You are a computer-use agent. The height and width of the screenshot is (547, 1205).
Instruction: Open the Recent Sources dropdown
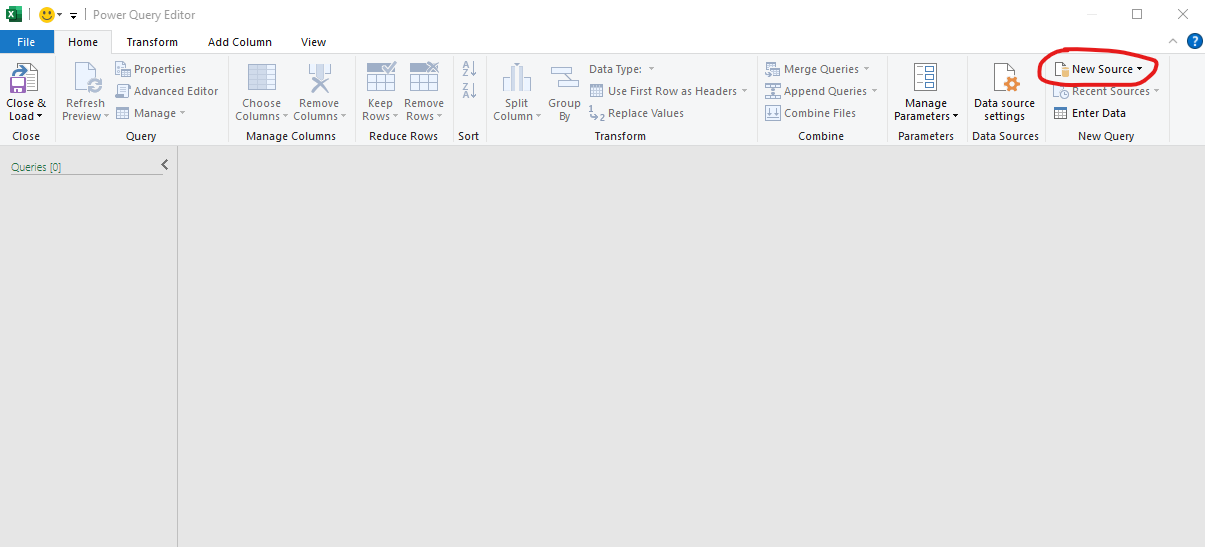(1107, 91)
